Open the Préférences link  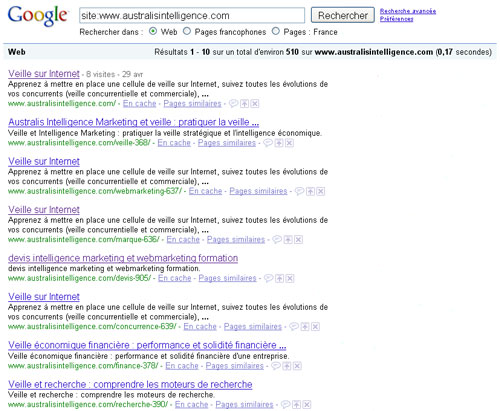tap(397, 19)
